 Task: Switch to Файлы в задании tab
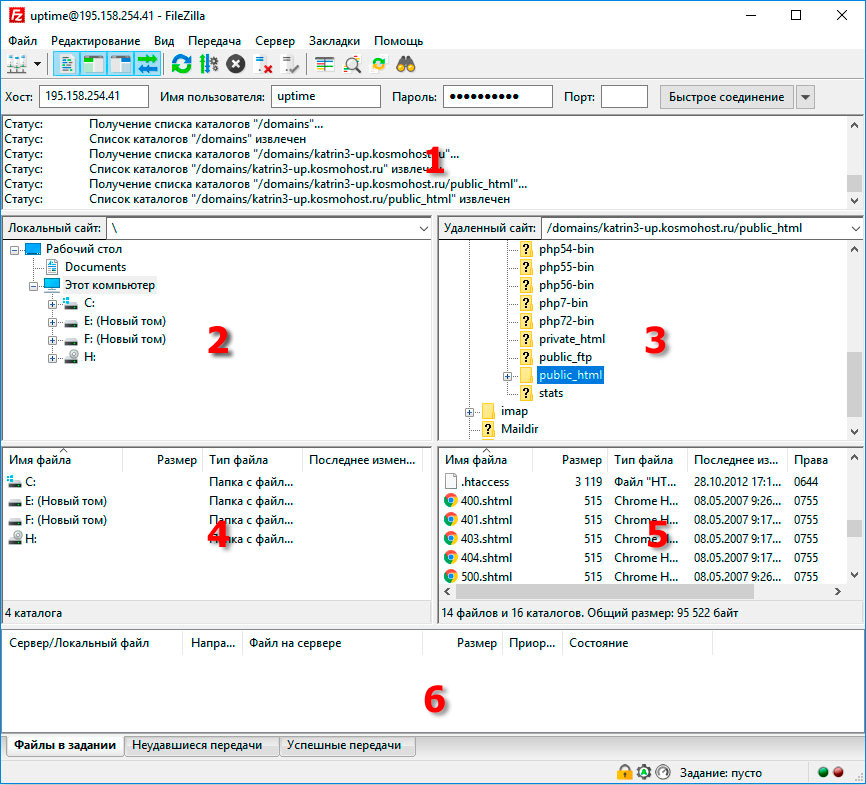tap(65, 745)
